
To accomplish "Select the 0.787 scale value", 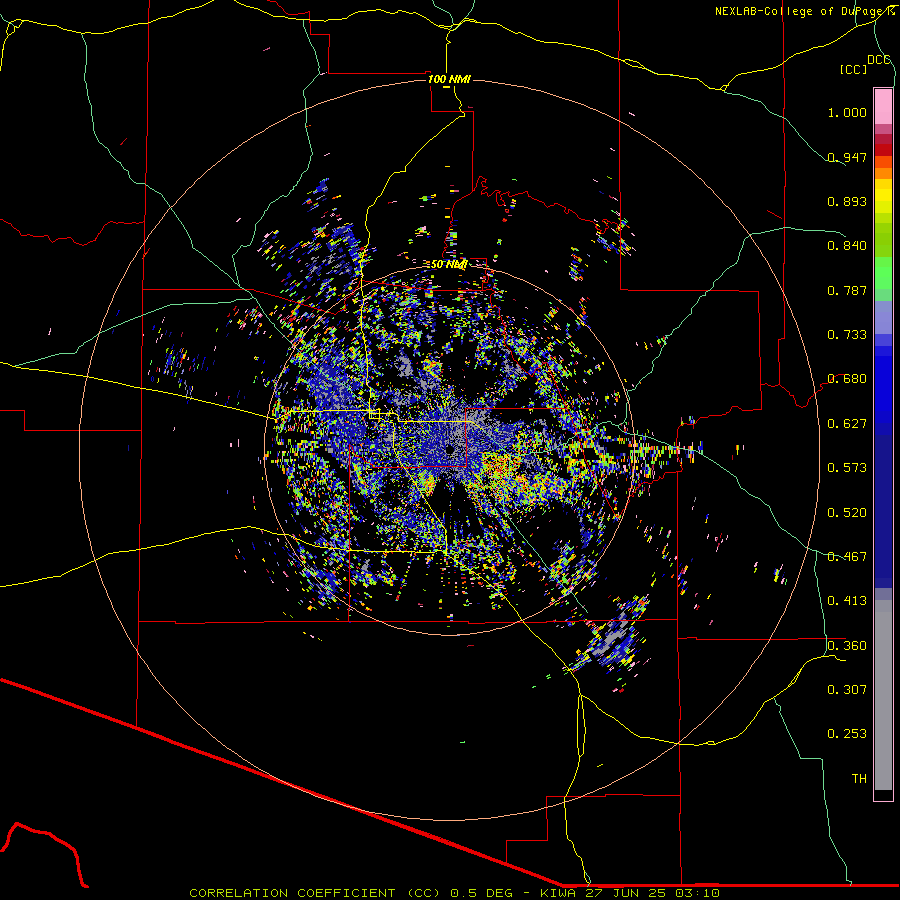I will pyautogui.click(x=847, y=290).
